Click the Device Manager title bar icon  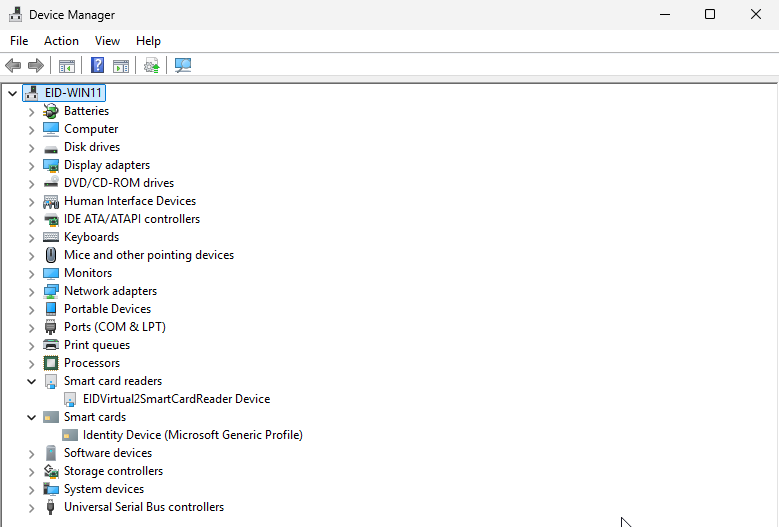pyautogui.click(x=15, y=14)
